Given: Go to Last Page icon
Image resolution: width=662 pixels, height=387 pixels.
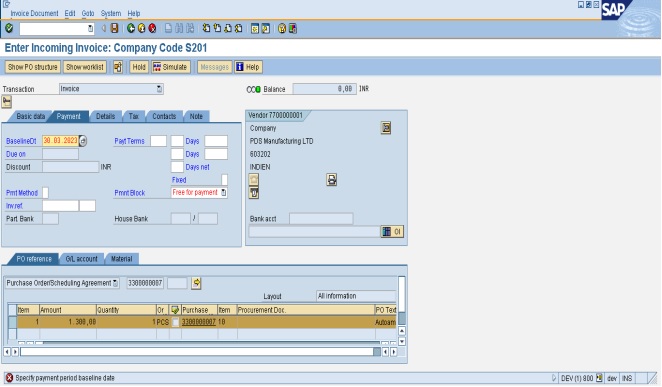Looking at the screenshot, I should click(239, 28).
